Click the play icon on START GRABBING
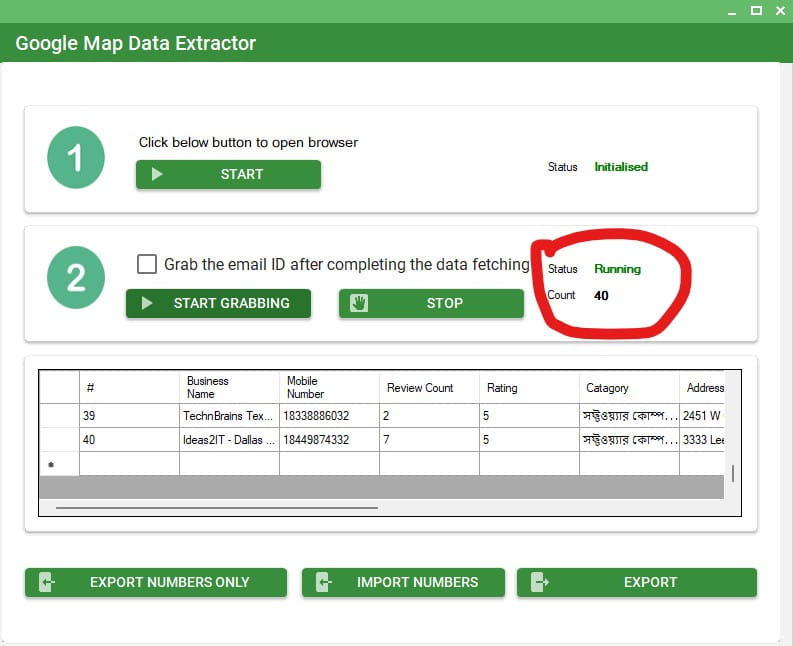Viewport: 793px width, 646px height. coord(147,303)
